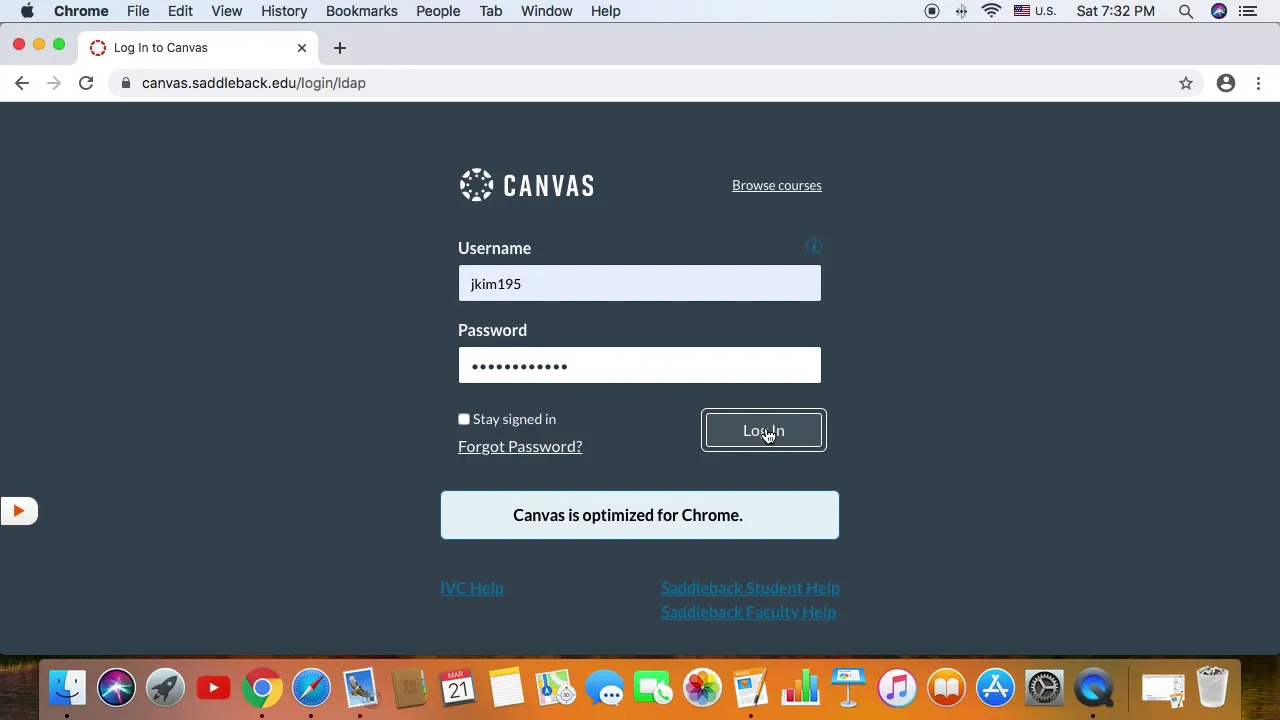The height and width of the screenshot is (720, 1280).
Task: Click the screen recording stop icon in menu bar
Action: point(932,11)
